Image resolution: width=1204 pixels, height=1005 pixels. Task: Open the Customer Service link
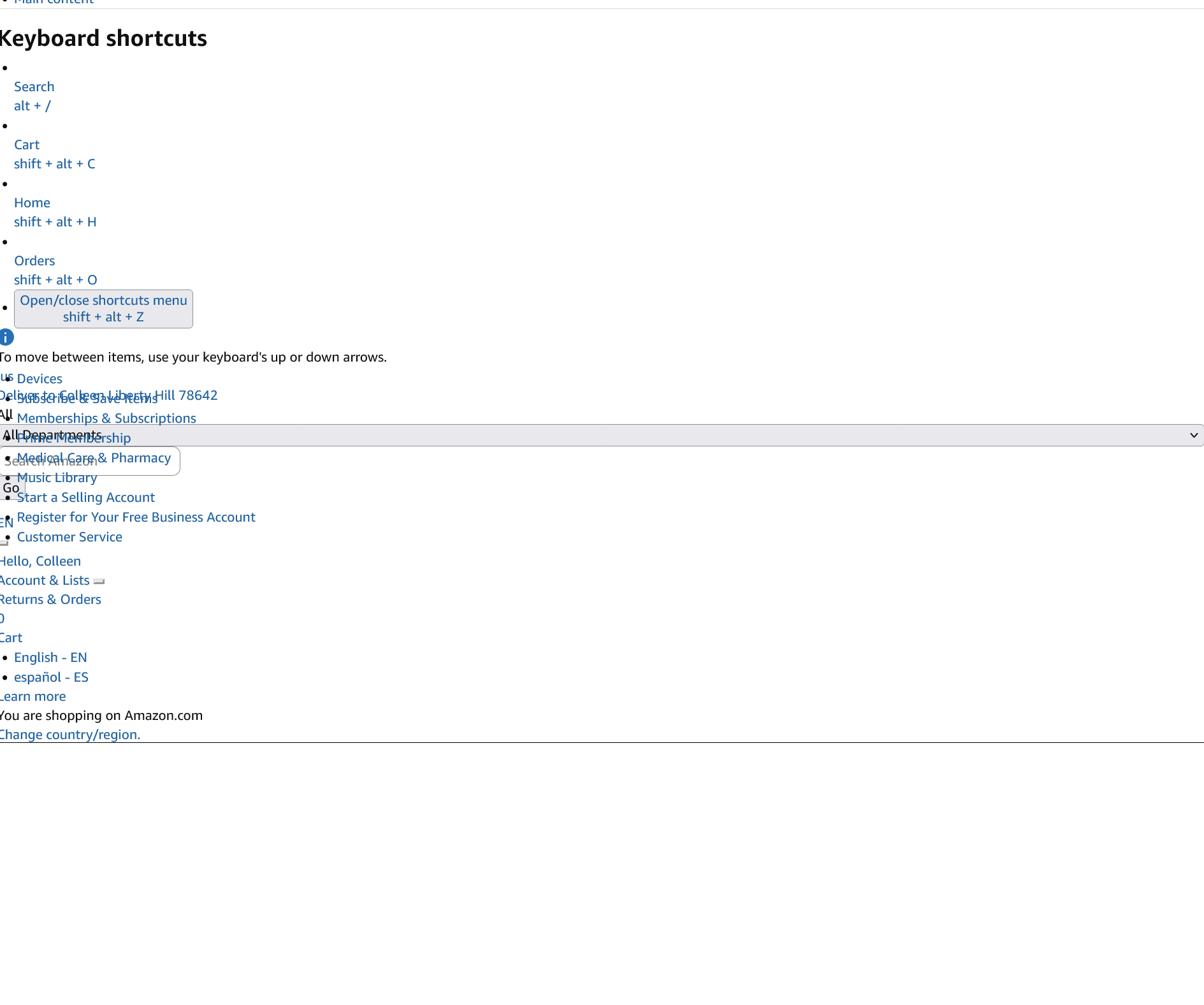coord(69,537)
